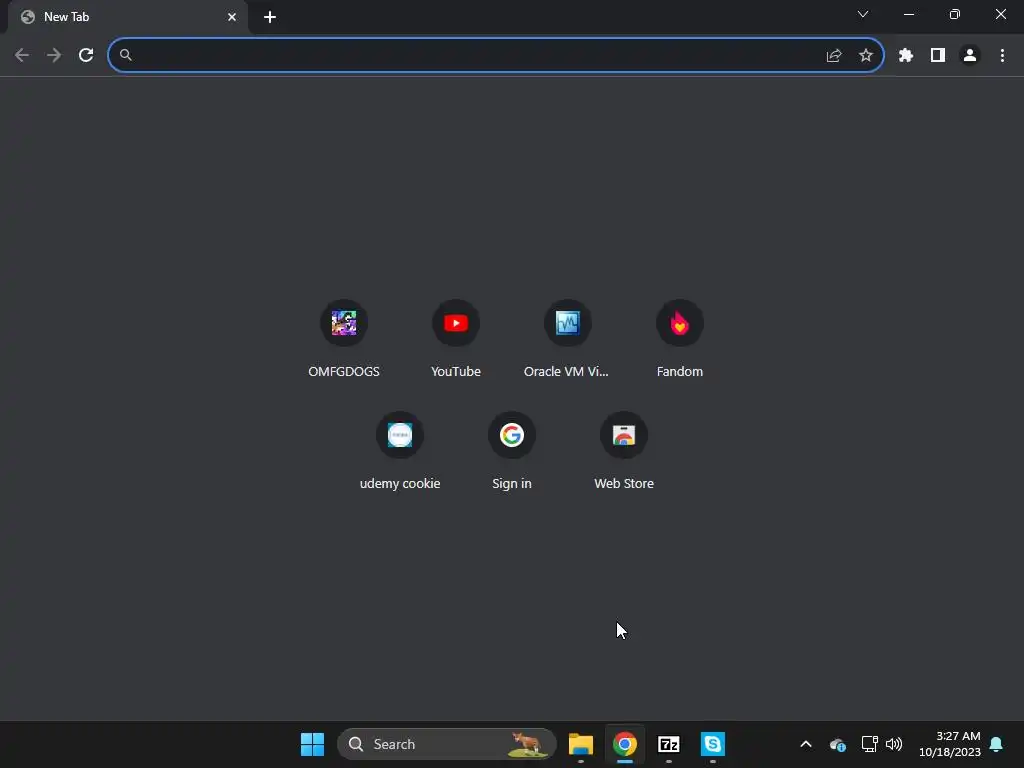Image resolution: width=1024 pixels, height=768 pixels.
Task: Open 7-Zip from the taskbar
Action: click(669, 744)
